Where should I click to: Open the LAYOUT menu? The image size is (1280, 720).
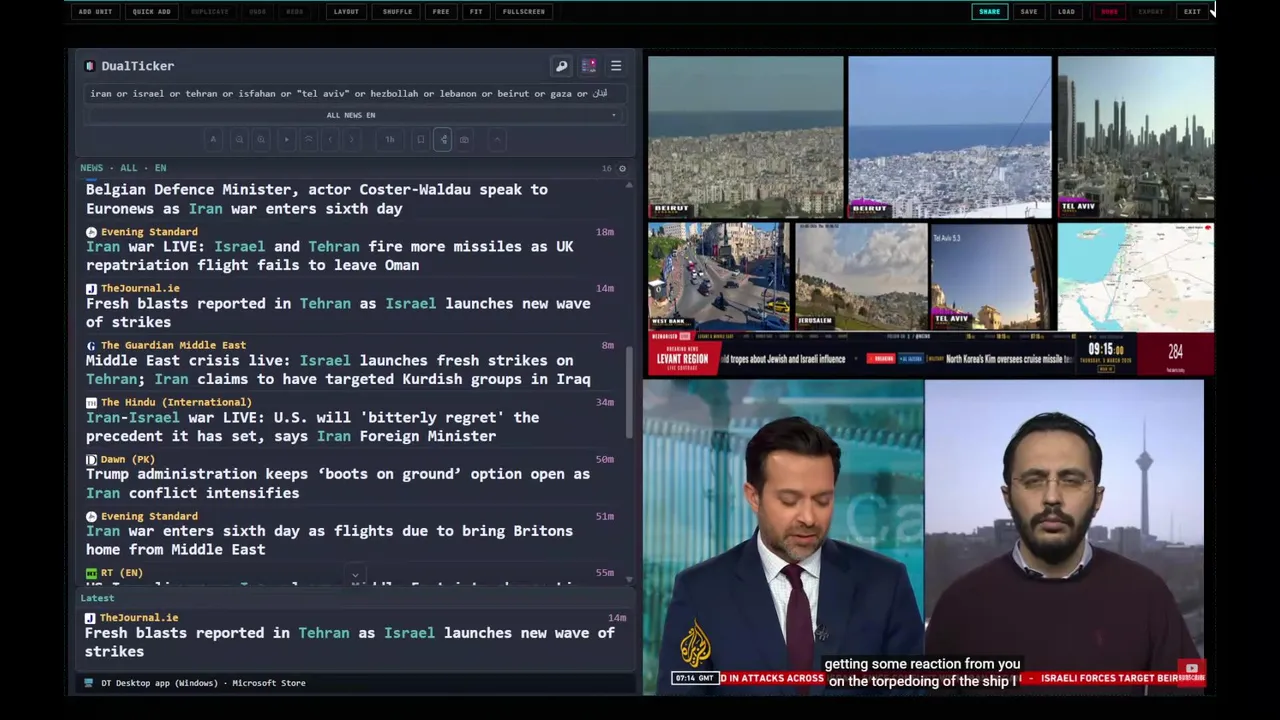346,12
